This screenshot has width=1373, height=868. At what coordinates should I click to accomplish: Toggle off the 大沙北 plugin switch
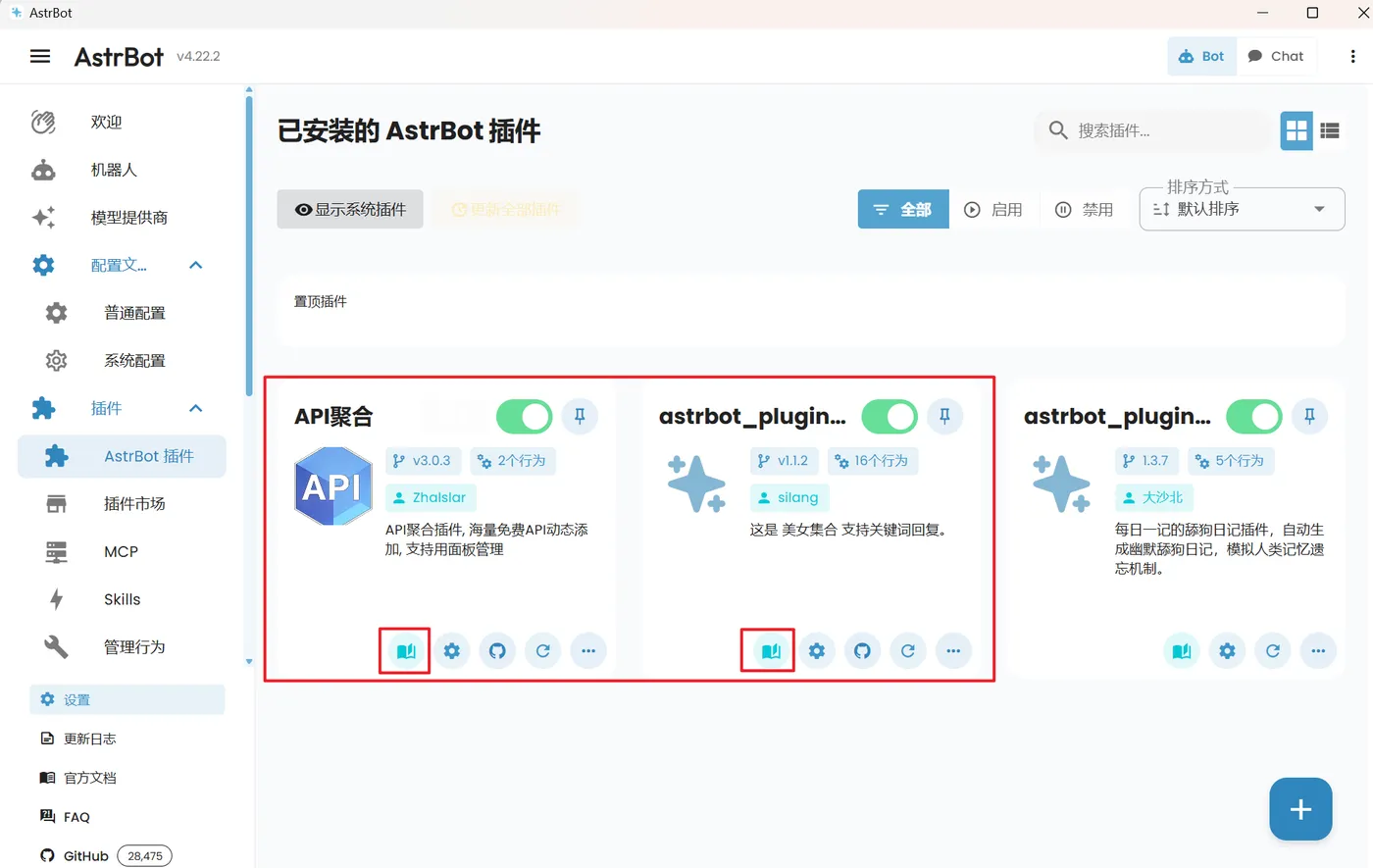coord(1253,416)
